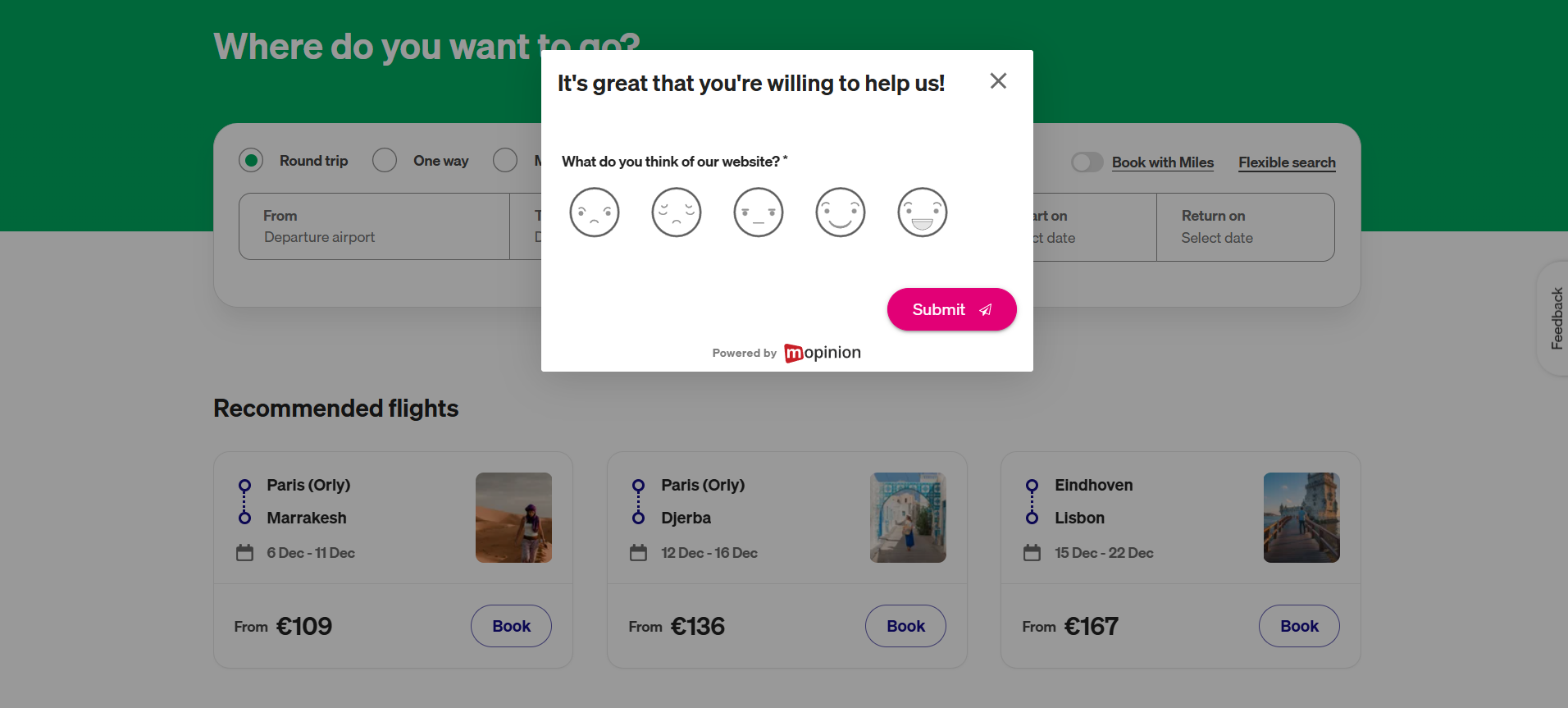Enable the Book with Miles toggle
The height and width of the screenshot is (708, 1568).
(x=1087, y=162)
